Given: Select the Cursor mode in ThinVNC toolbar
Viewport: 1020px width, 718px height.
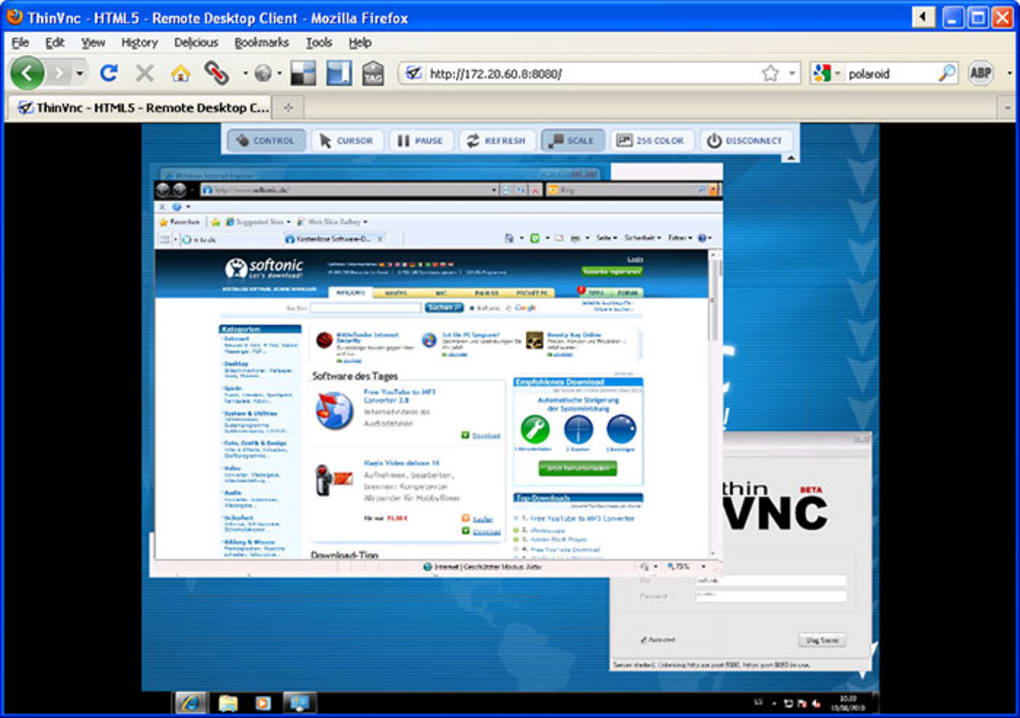Looking at the screenshot, I should point(347,140).
